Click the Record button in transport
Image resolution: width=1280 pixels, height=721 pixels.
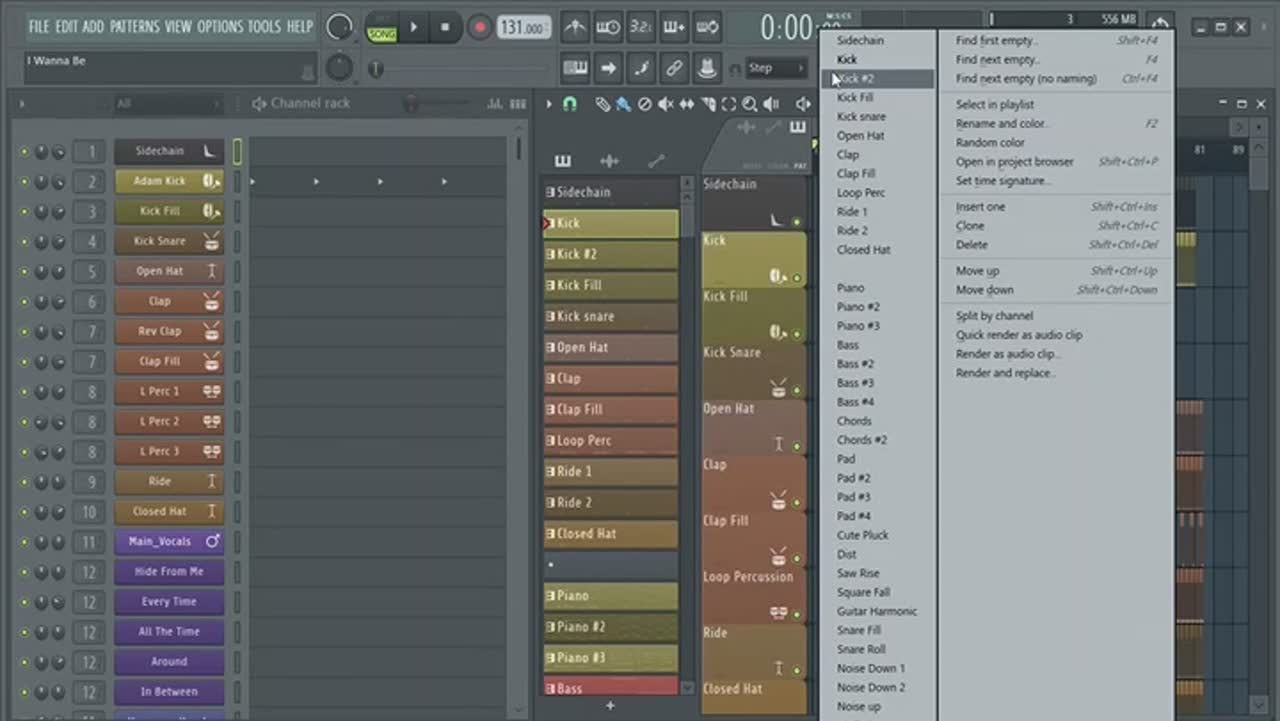tap(480, 27)
